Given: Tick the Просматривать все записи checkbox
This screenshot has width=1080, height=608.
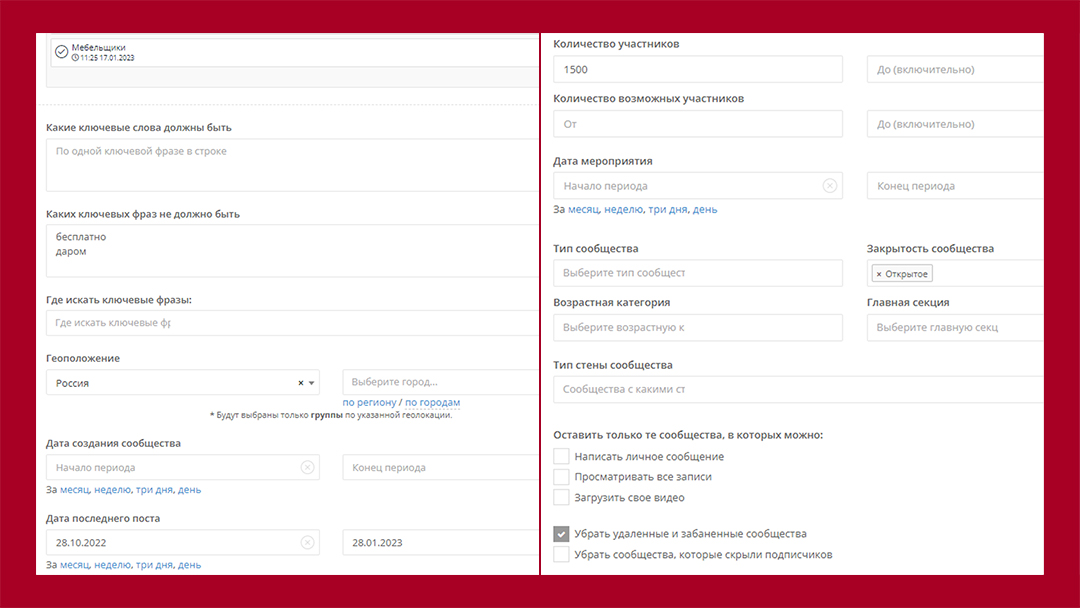Looking at the screenshot, I should (561, 476).
